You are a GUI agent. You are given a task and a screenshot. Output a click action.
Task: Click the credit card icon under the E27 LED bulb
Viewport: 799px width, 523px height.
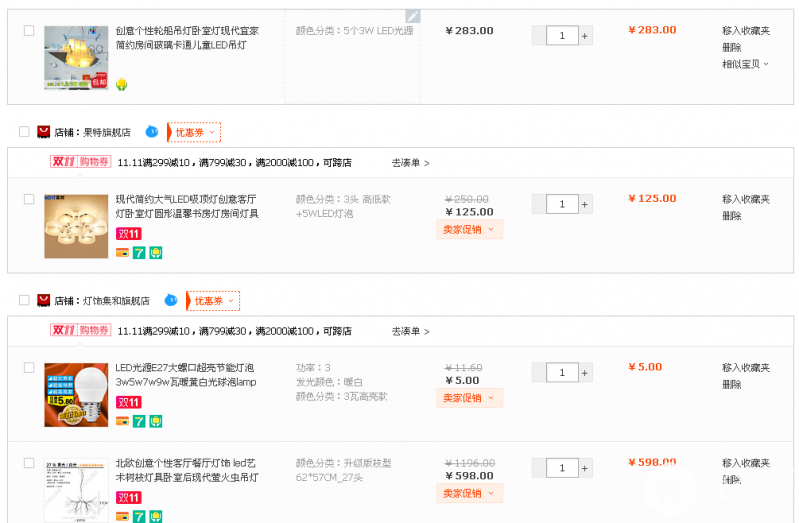point(122,421)
